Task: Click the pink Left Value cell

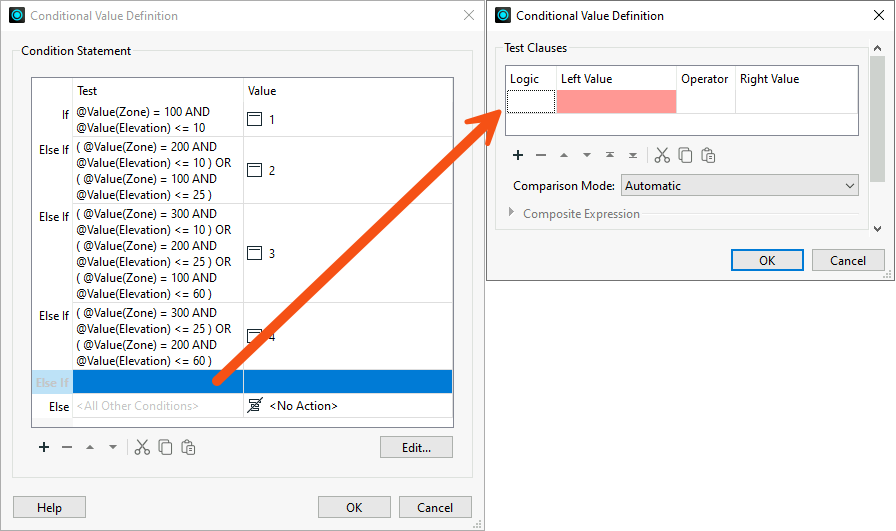Action: [x=616, y=101]
